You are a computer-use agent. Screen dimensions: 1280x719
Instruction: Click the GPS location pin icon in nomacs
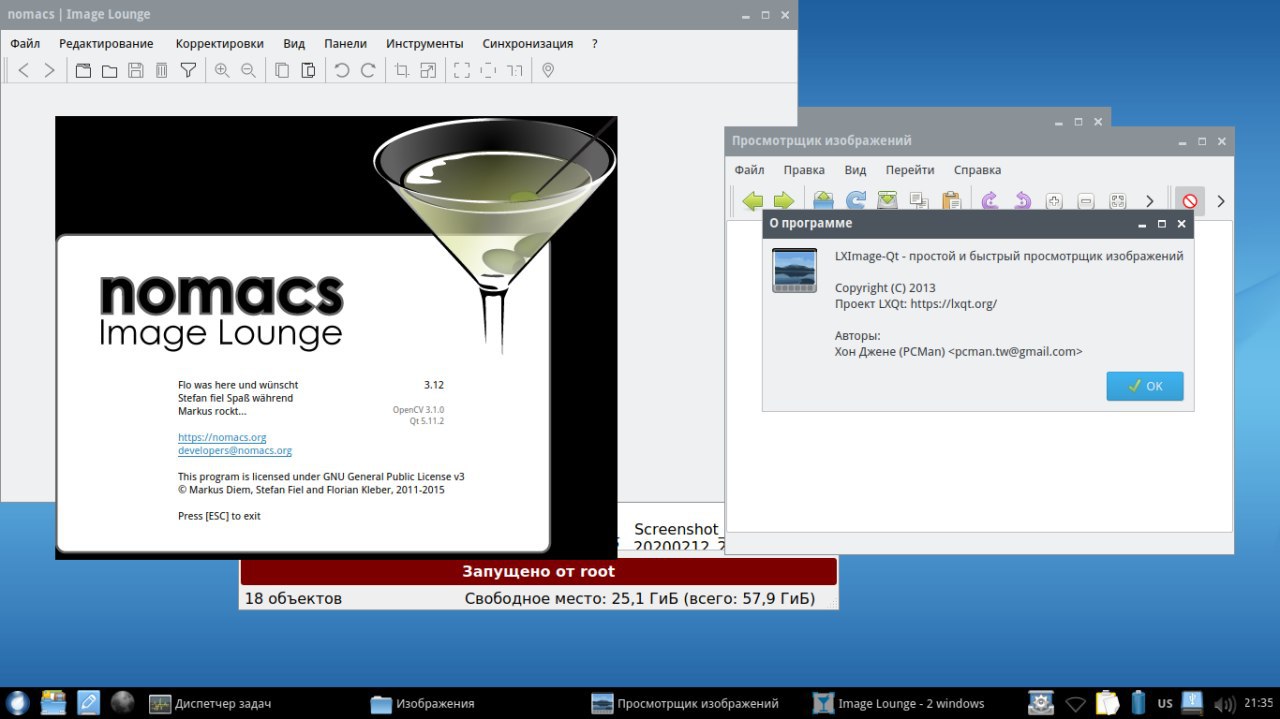point(548,70)
